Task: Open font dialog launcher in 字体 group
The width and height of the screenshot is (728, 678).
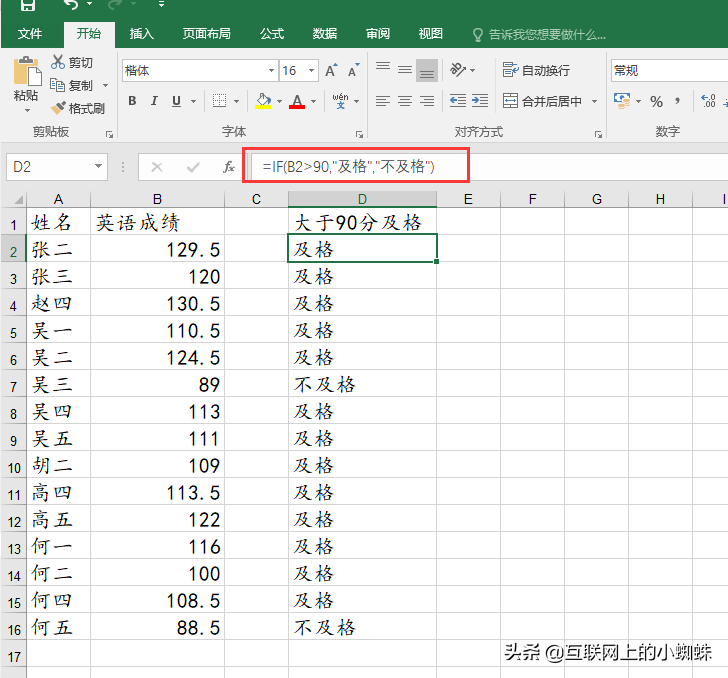Action: point(359,134)
